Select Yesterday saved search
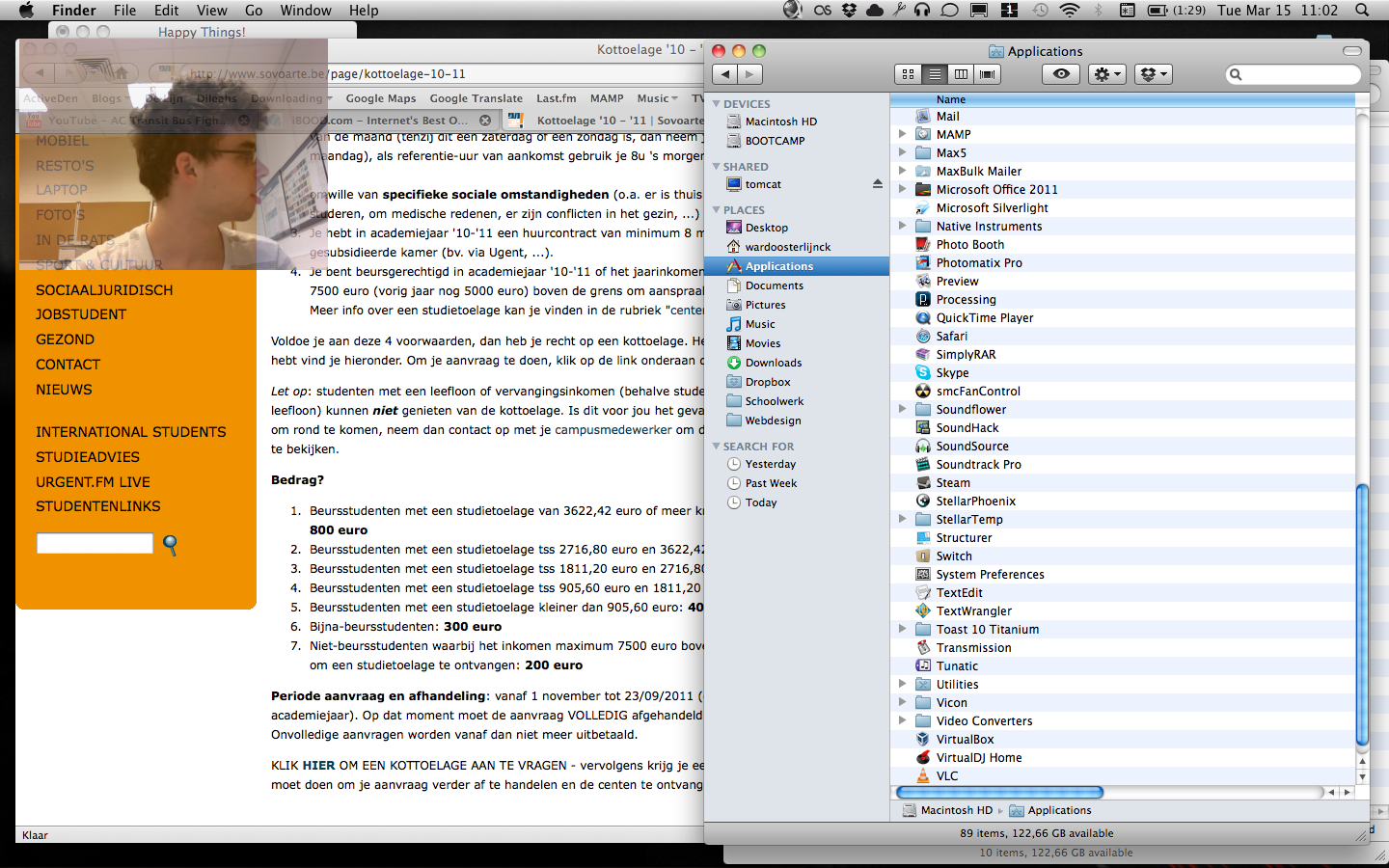 tap(770, 464)
